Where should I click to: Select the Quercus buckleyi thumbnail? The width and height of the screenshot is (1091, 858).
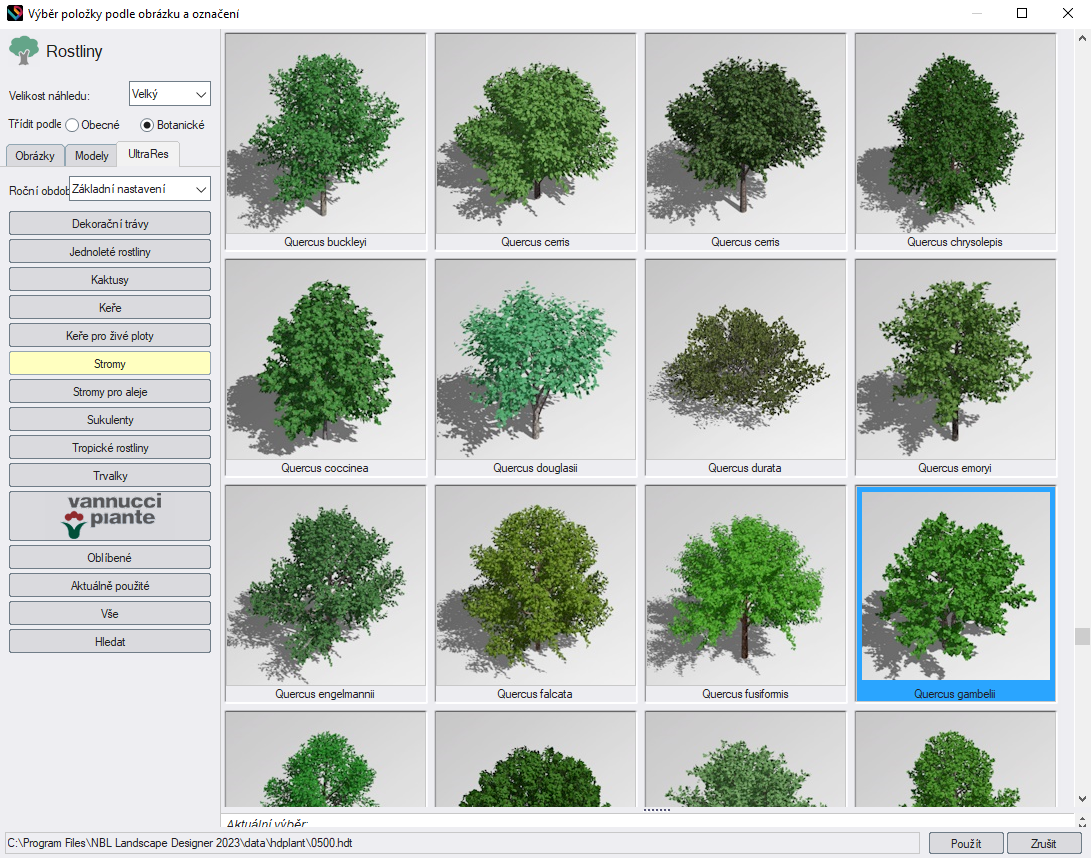(326, 141)
